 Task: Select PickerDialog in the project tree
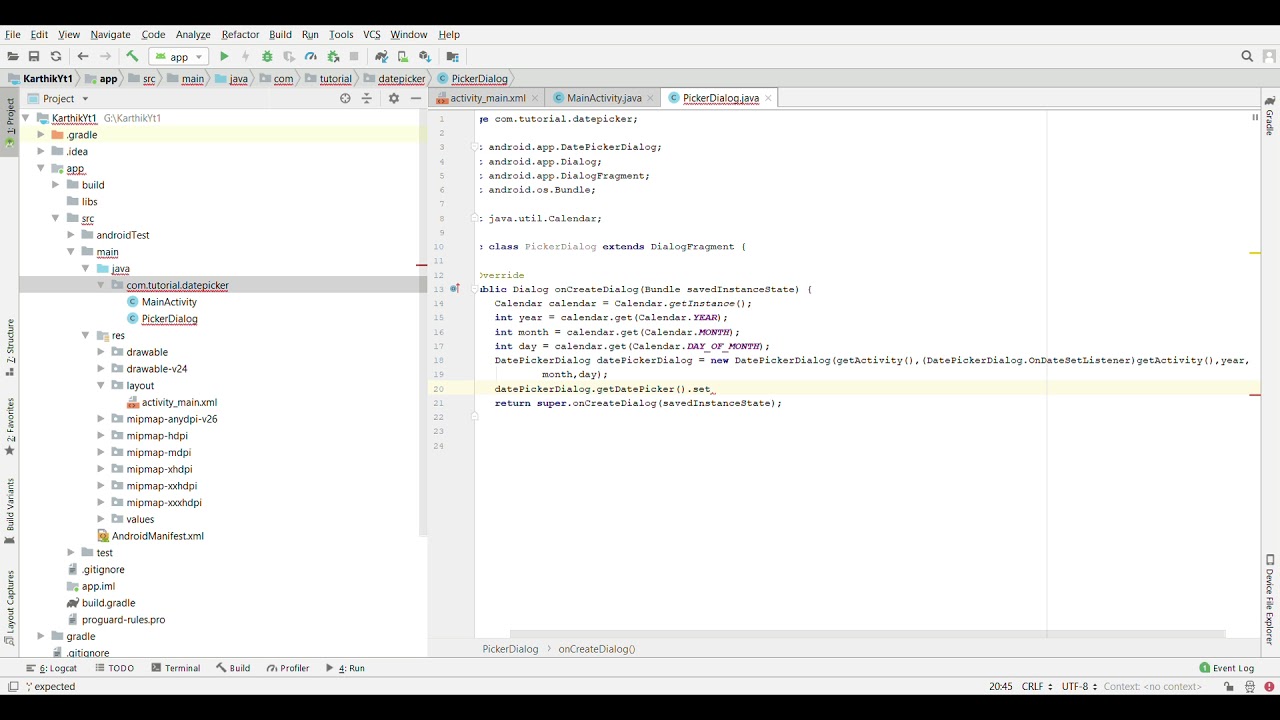click(x=169, y=319)
